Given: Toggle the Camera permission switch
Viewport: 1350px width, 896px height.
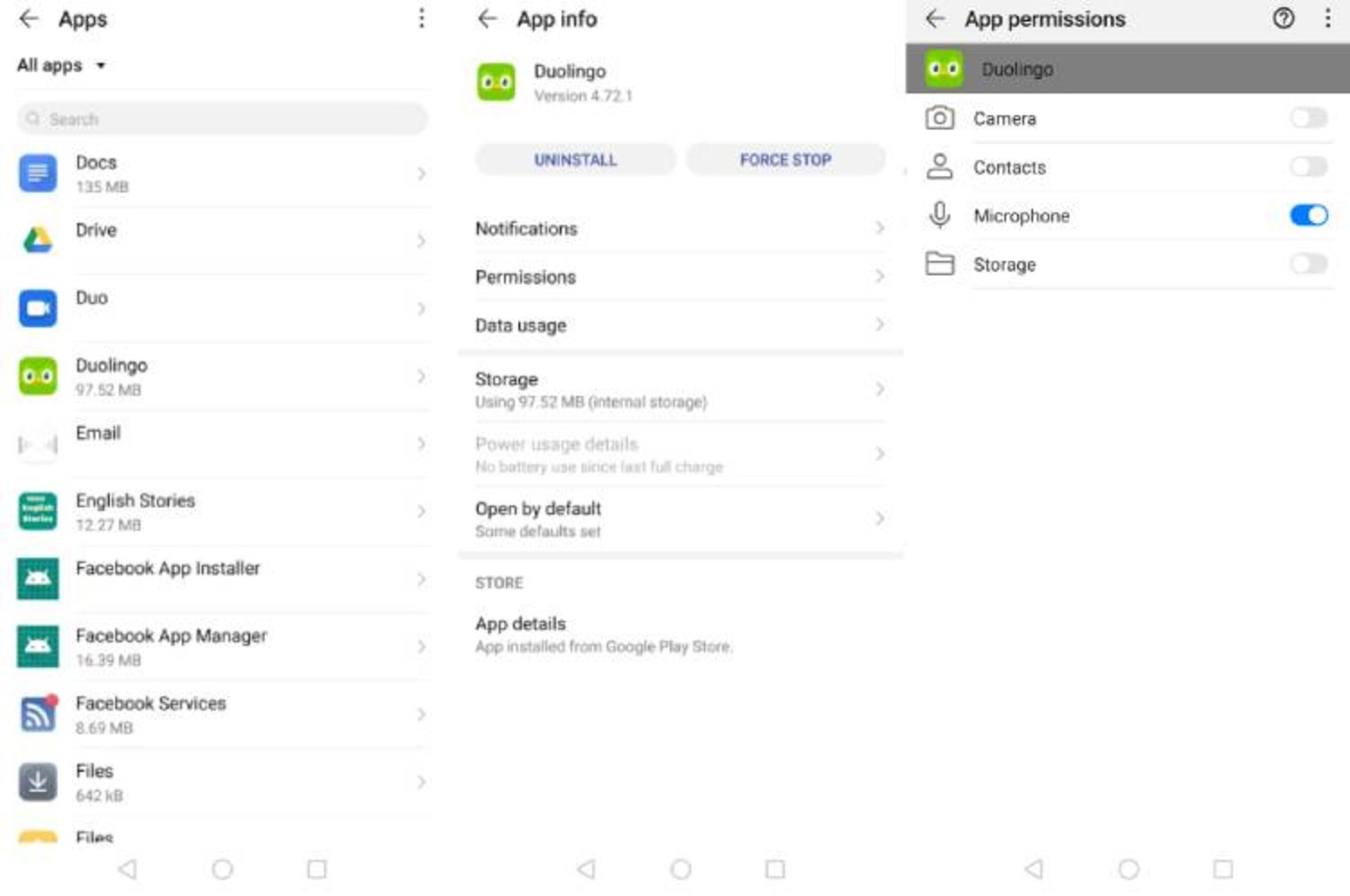Looking at the screenshot, I should [1309, 118].
